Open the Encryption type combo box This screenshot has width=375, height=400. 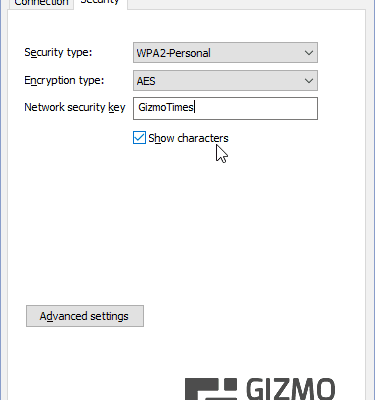pyautogui.click(x=225, y=81)
